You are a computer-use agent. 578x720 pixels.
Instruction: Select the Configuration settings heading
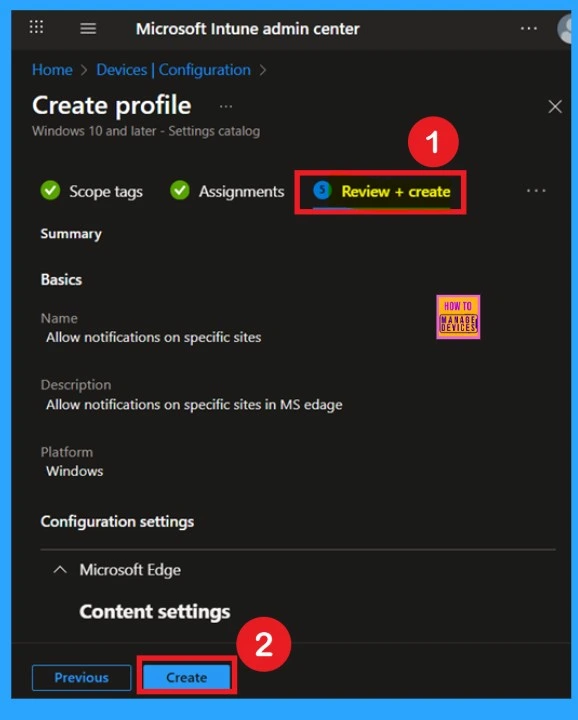click(117, 522)
